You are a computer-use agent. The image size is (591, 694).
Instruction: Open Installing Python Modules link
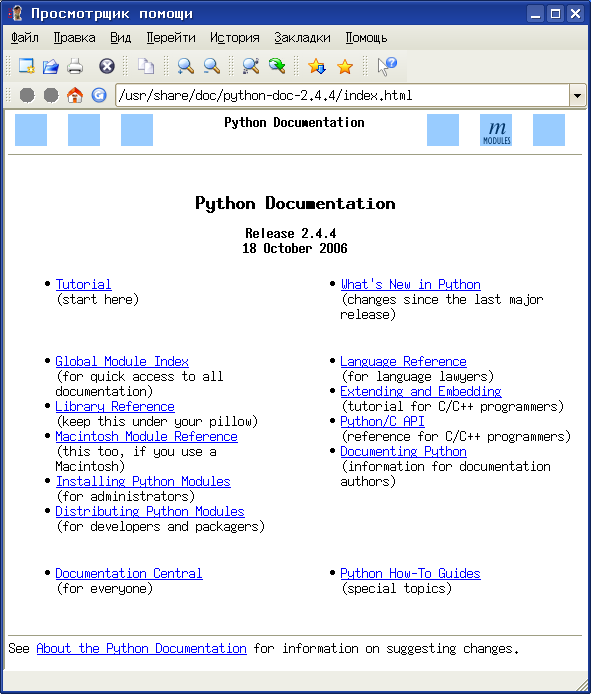pyautogui.click(x=143, y=482)
